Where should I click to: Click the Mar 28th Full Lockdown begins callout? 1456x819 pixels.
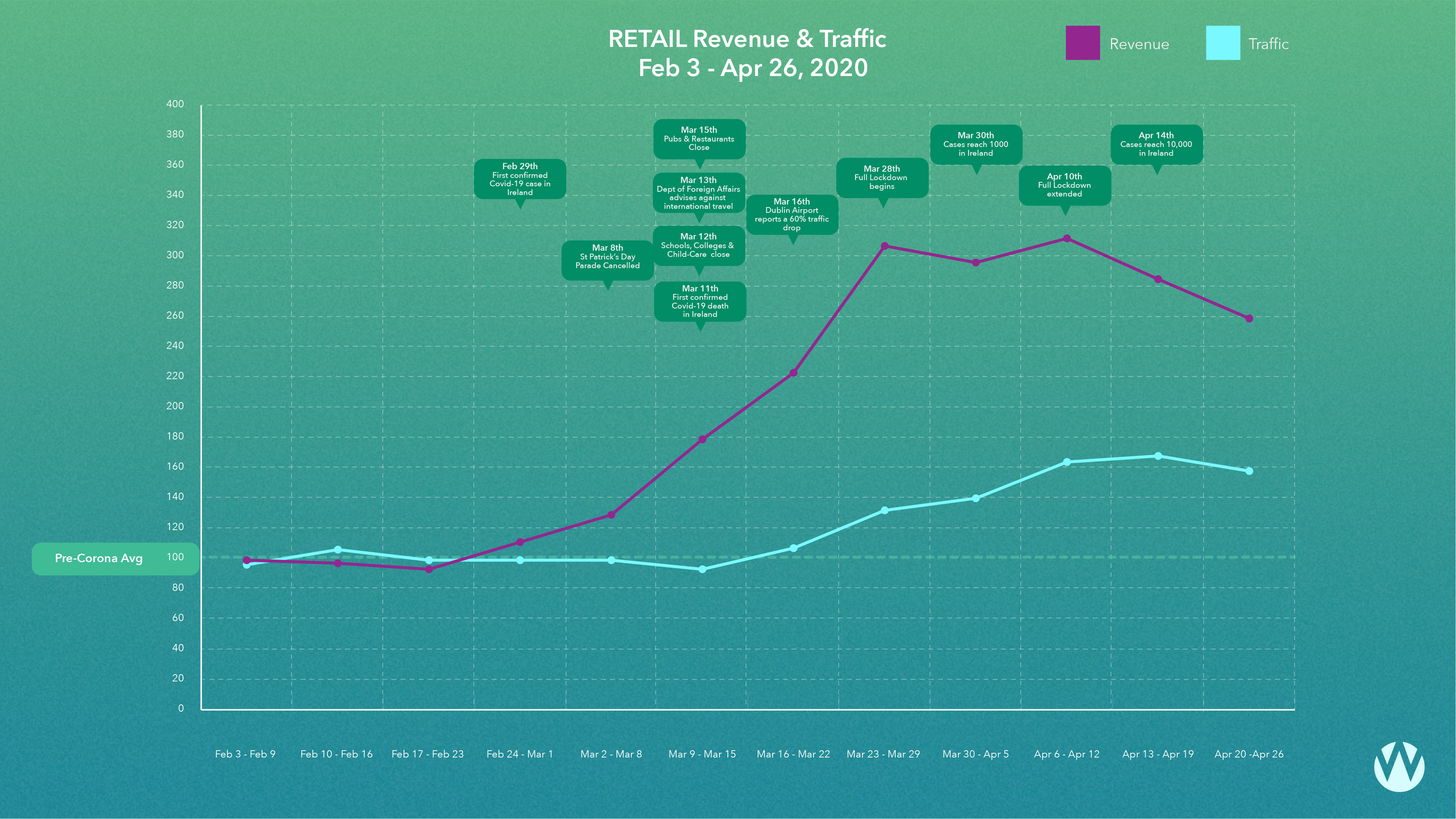[x=882, y=178]
